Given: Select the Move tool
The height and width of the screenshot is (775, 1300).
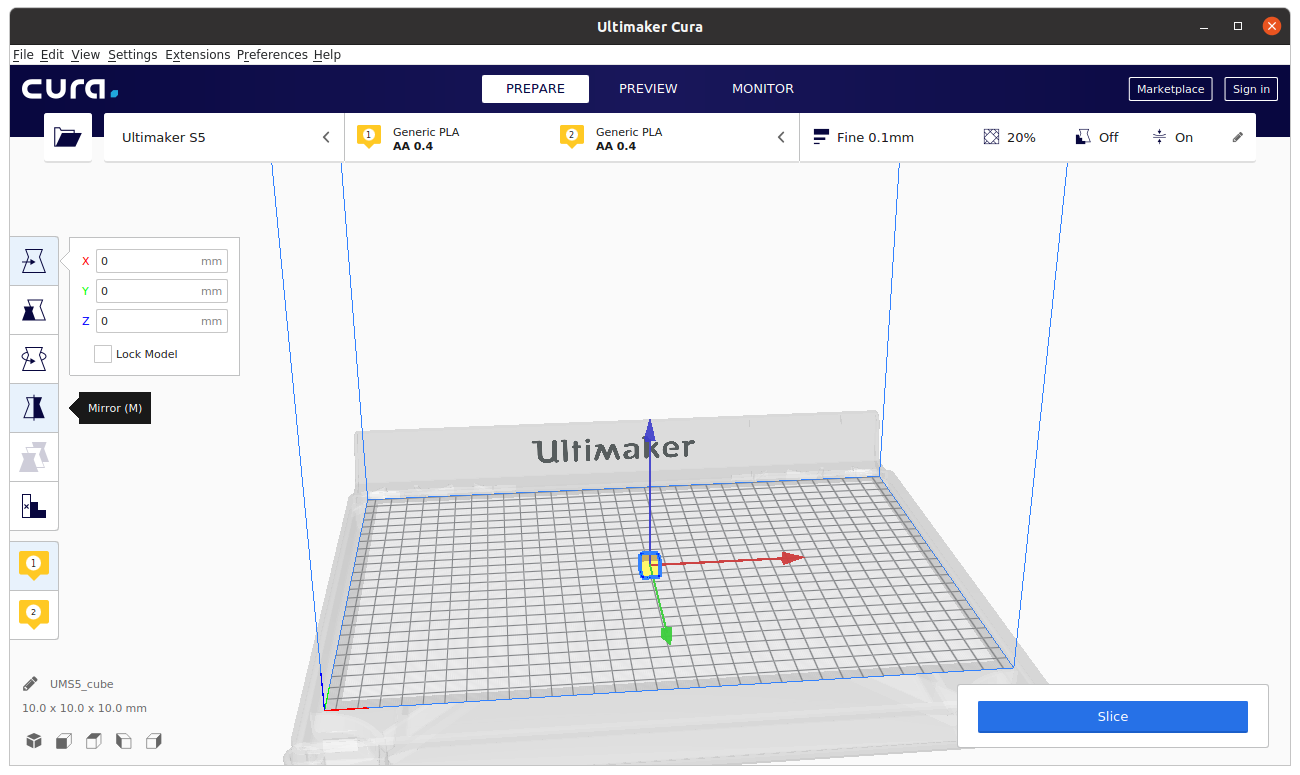Looking at the screenshot, I should (34, 261).
